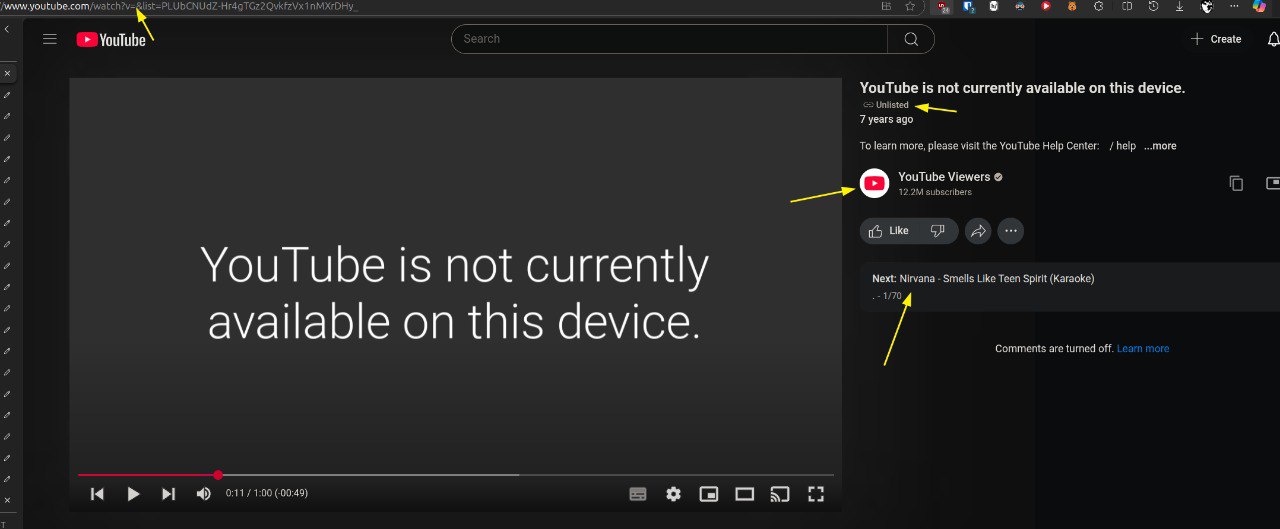Like the video
The height and width of the screenshot is (529, 1280).
coord(888,231)
